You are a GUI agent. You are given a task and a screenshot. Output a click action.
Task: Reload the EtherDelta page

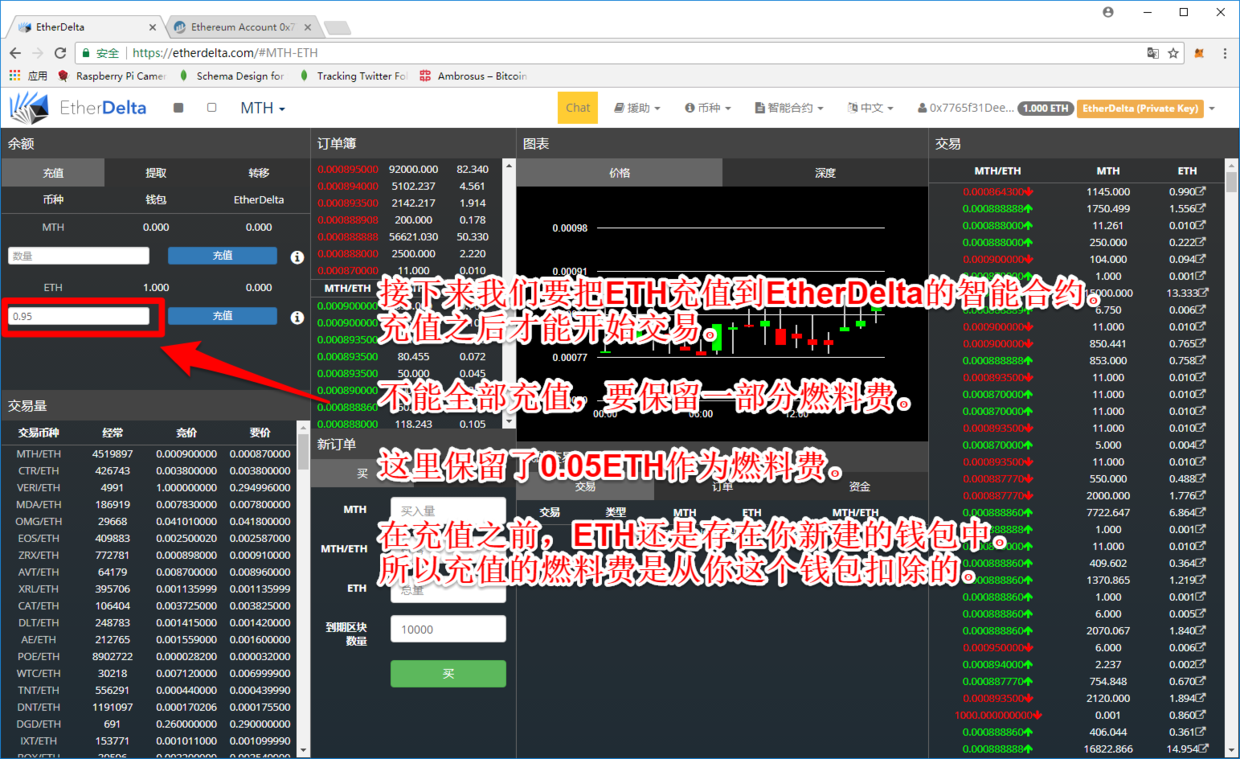pos(60,53)
